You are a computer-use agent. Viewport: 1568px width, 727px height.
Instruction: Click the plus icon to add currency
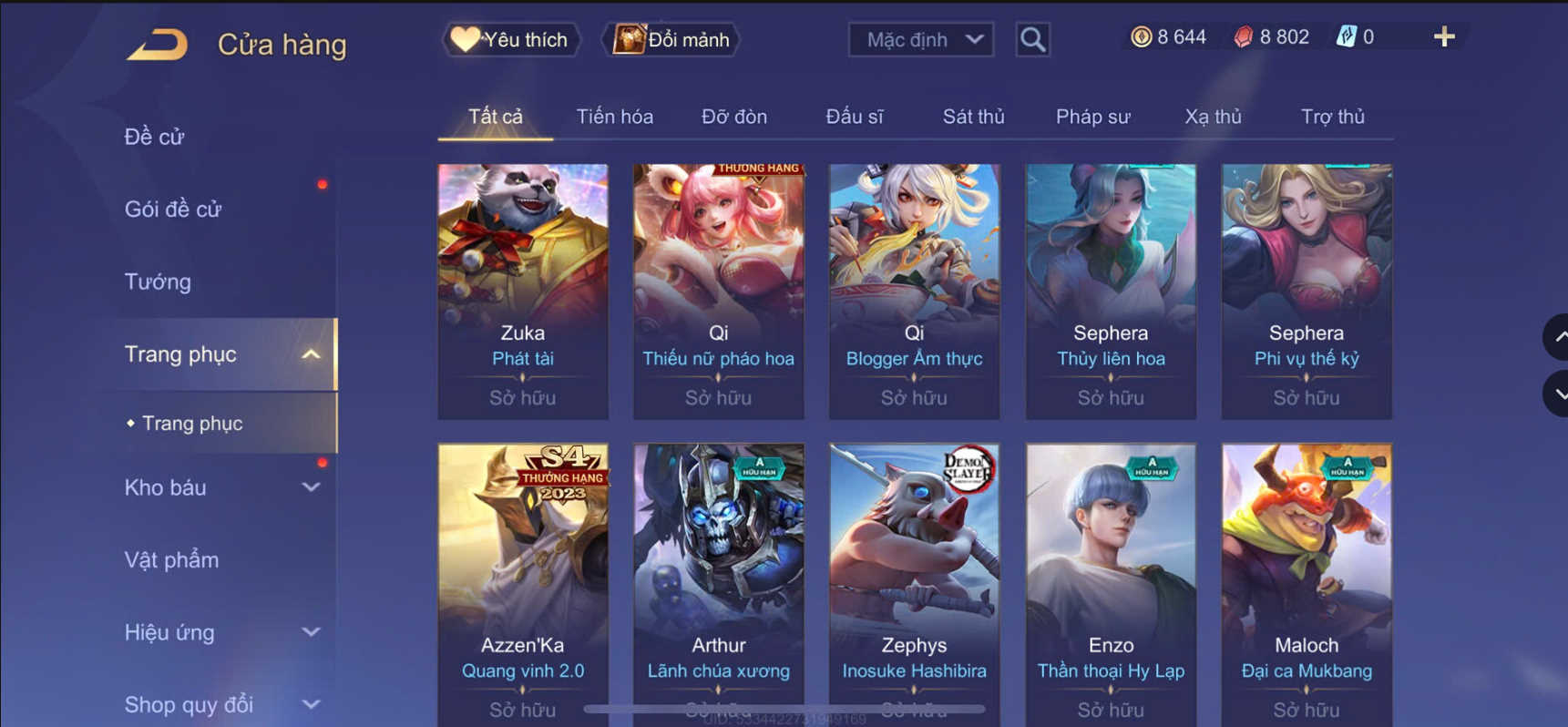coord(1444,36)
